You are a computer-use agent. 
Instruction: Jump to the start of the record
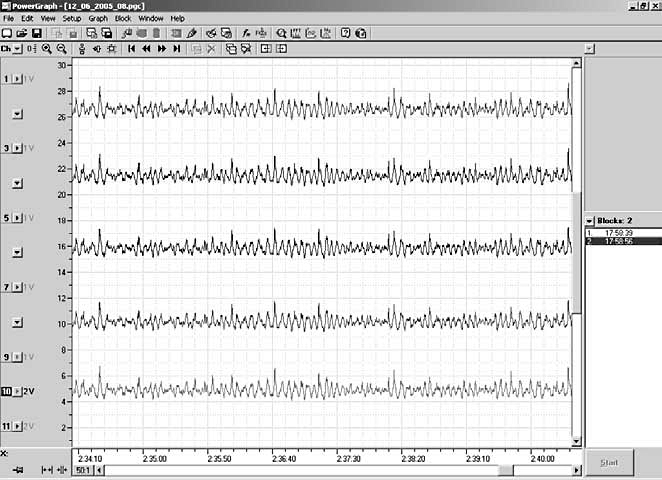[131, 49]
